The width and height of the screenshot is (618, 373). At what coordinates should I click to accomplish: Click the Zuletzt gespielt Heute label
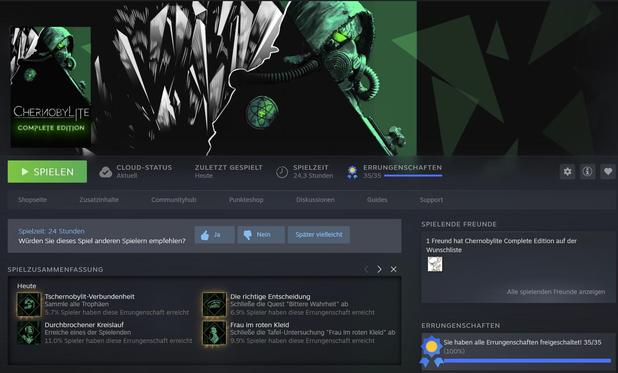click(x=228, y=172)
